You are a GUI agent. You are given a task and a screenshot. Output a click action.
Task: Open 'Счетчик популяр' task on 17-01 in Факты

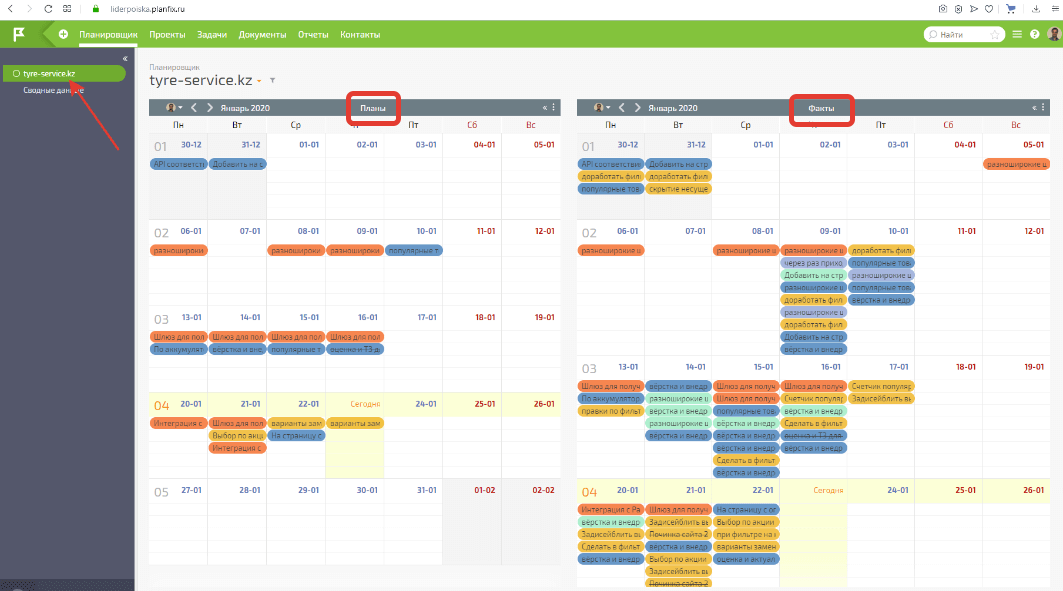pos(881,386)
